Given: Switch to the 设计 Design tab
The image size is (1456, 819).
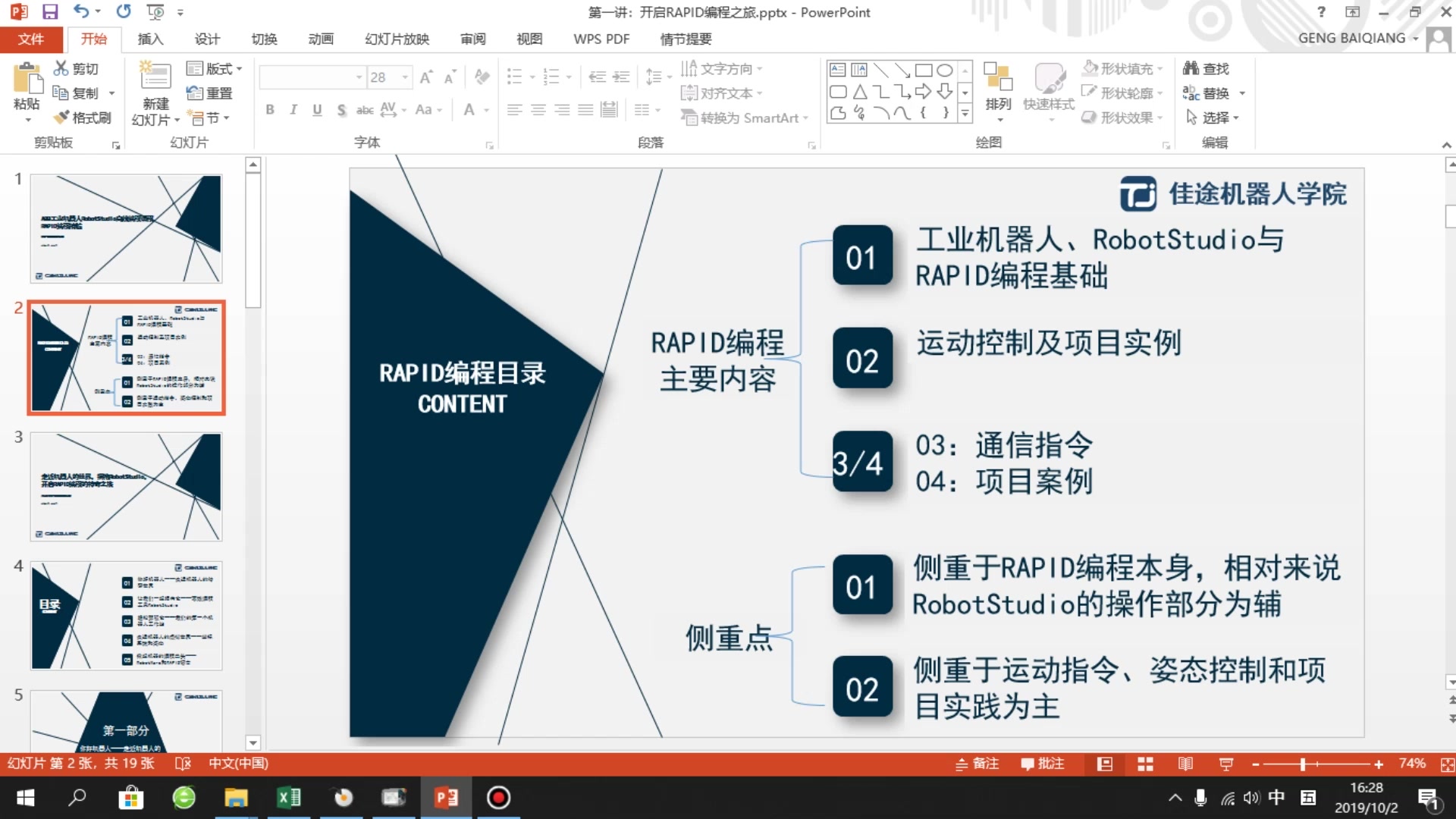Looking at the screenshot, I should click(207, 39).
